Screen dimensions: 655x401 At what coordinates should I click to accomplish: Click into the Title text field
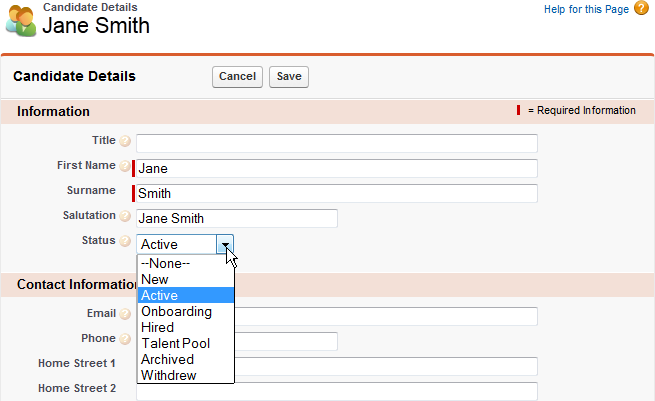point(336,143)
